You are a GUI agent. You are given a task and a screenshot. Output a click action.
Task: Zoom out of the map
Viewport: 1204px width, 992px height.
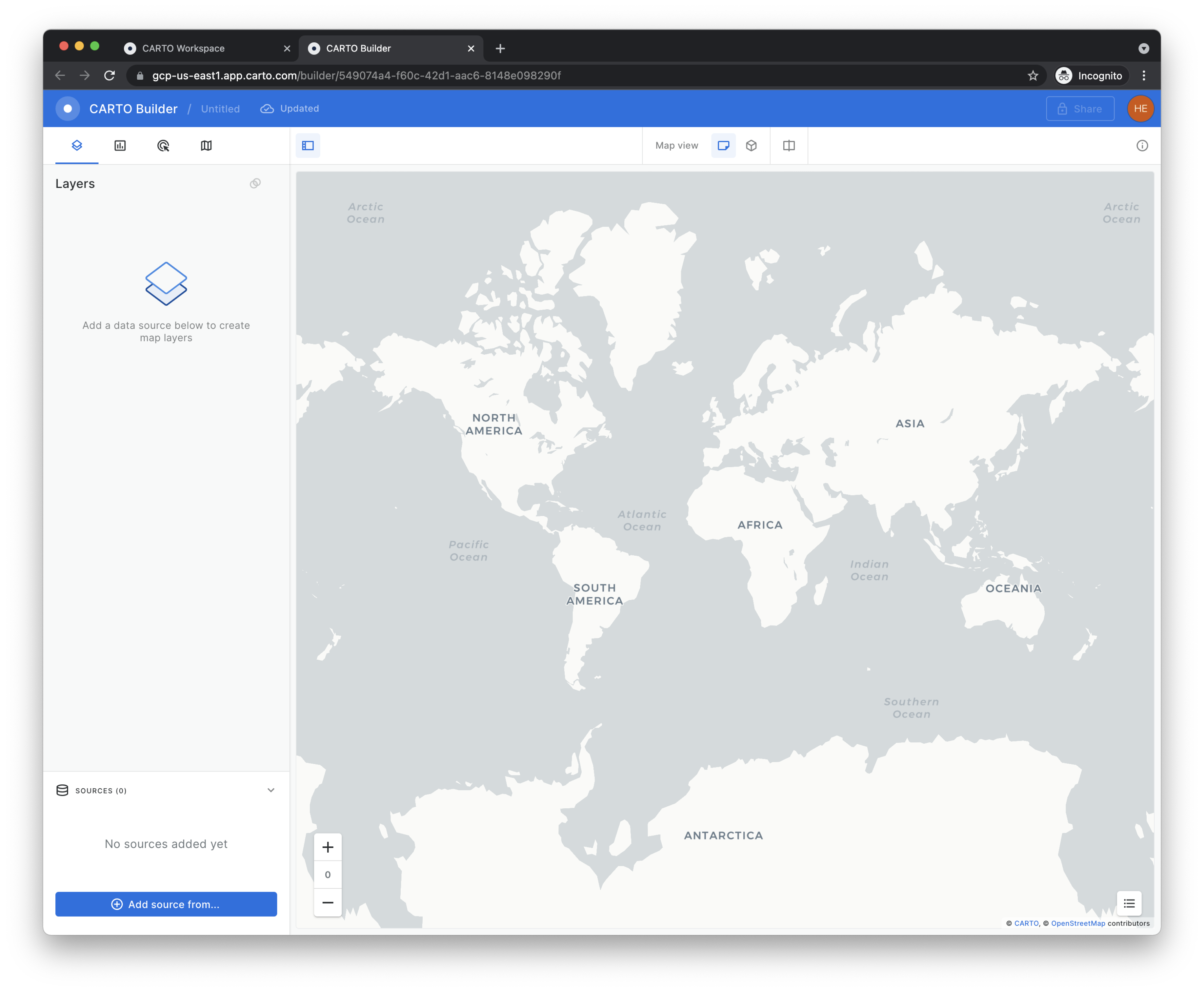[x=328, y=902]
